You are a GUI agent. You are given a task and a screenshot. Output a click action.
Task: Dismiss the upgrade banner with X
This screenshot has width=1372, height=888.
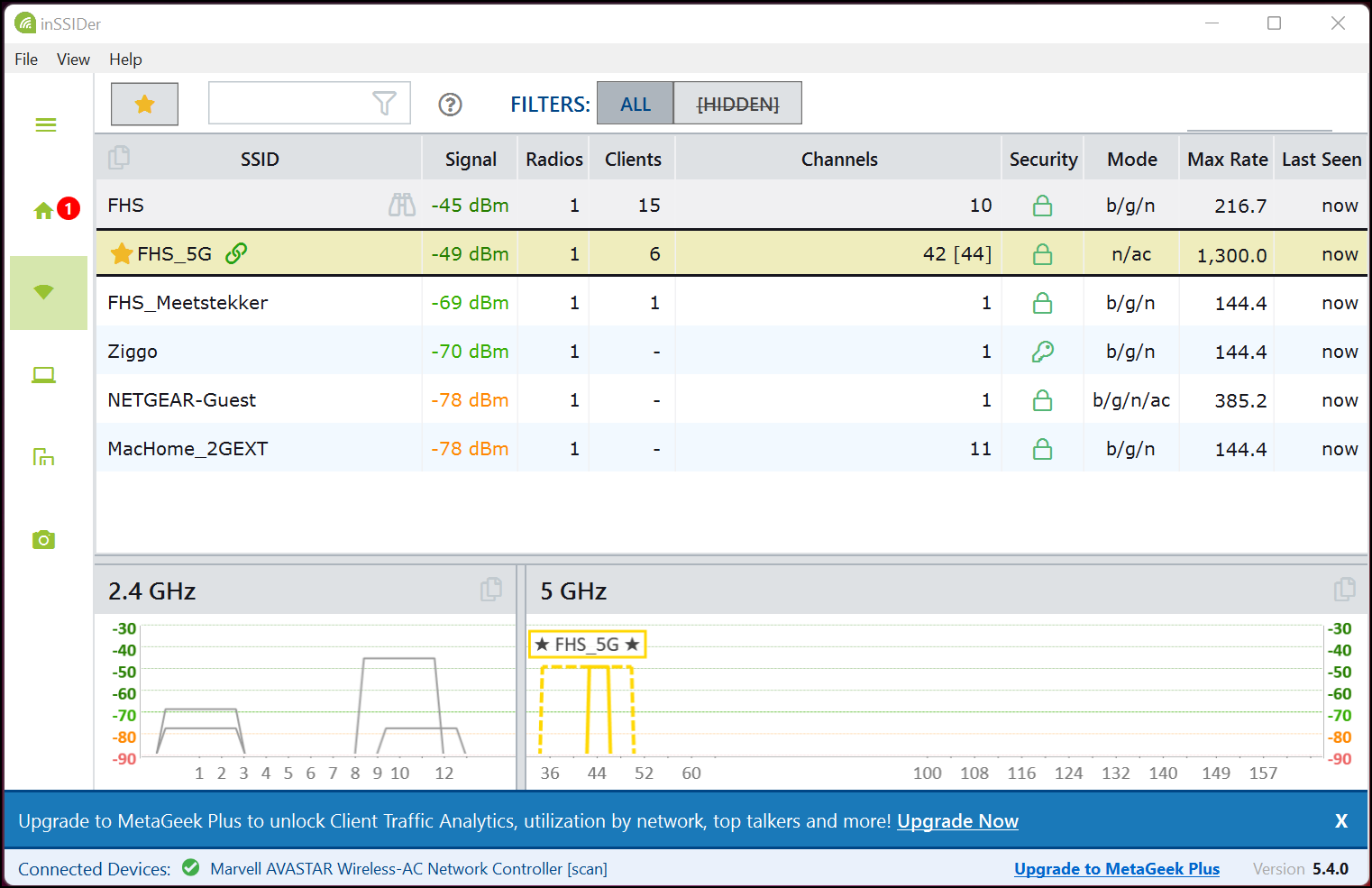point(1341,821)
